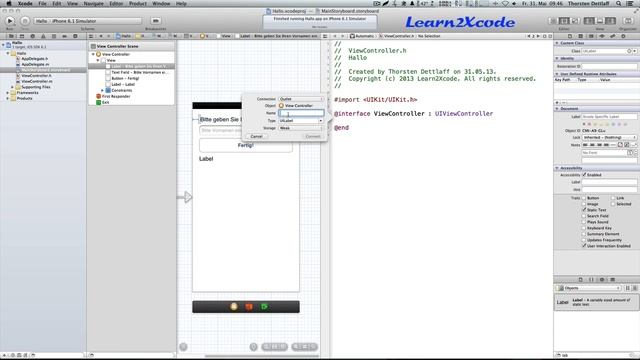The height and width of the screenshot is (360, 640).
Task: Click Connect in the outlet popup
Action: pyautogui.click(x=313, y=136)
